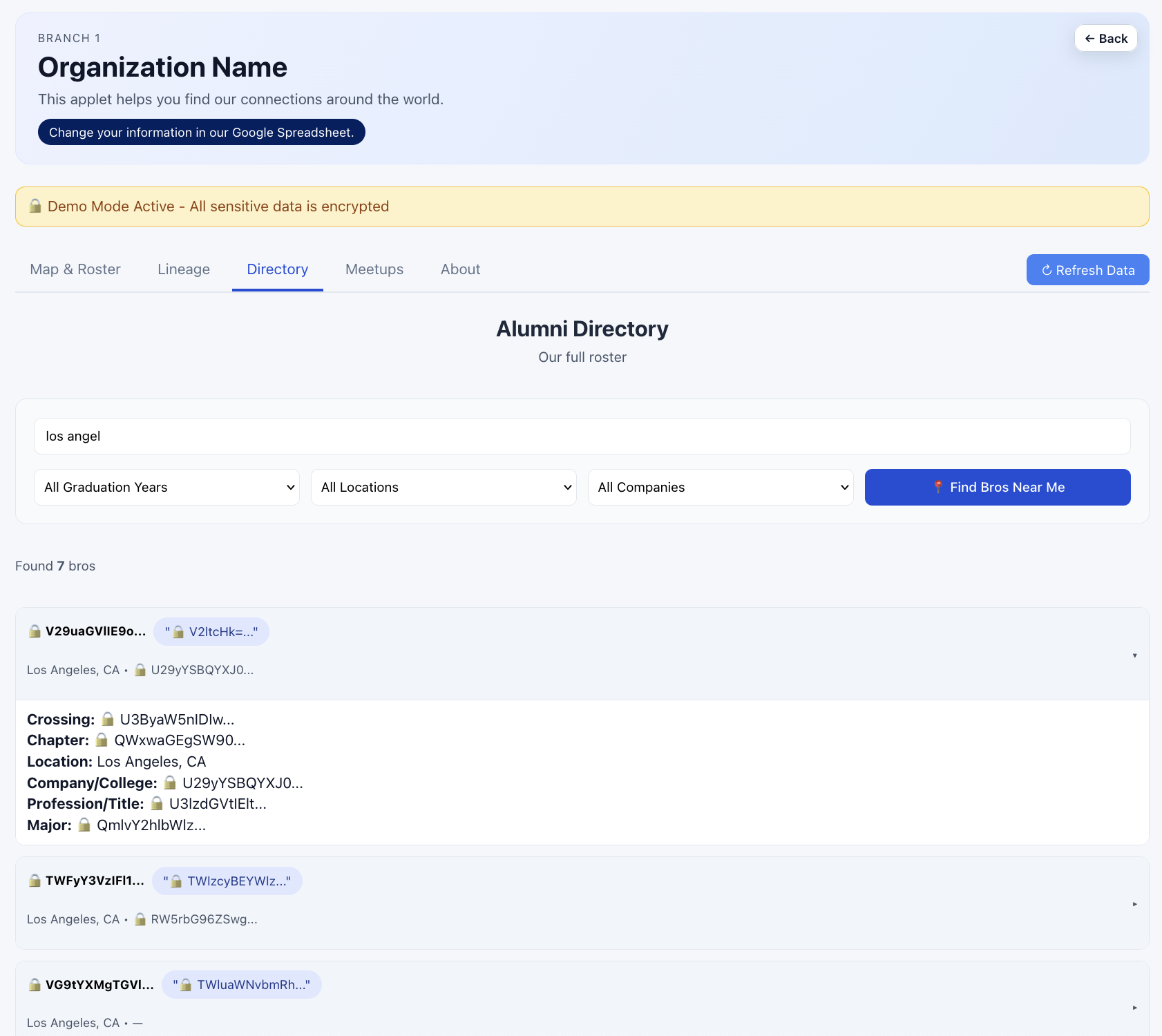This screenshot has height=1036, width=1162.
Task: Collapse the expanded first alumni card
Action: (1134, 655)
